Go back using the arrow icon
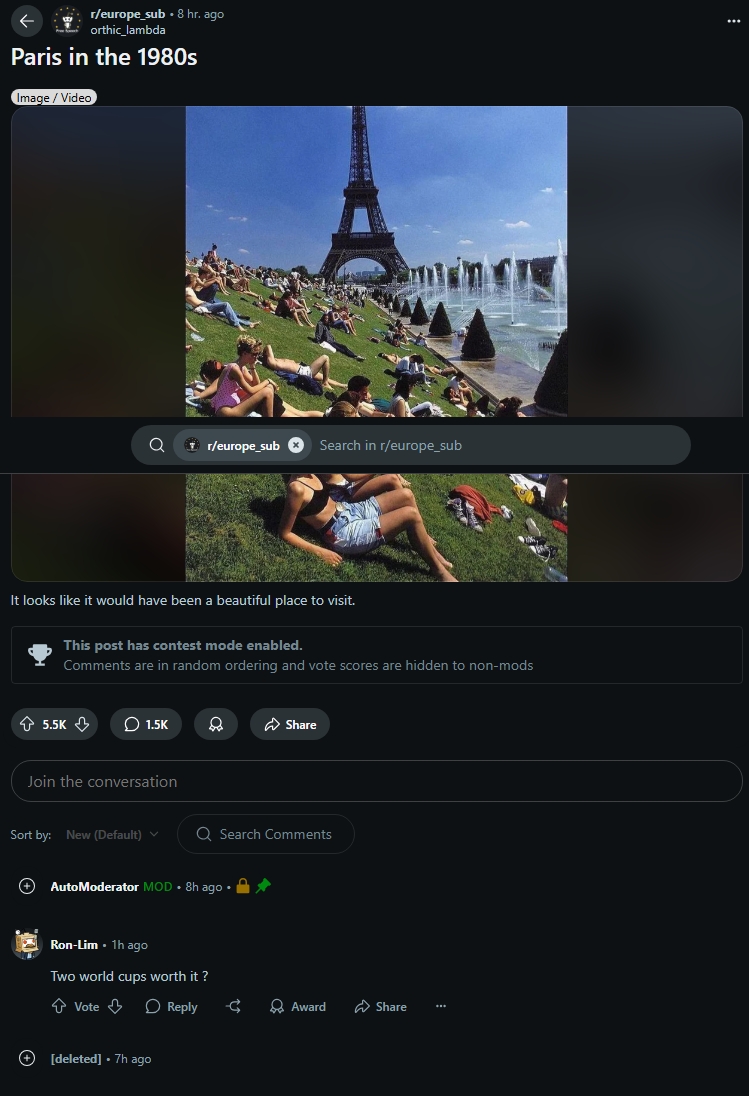 (27, 21)
